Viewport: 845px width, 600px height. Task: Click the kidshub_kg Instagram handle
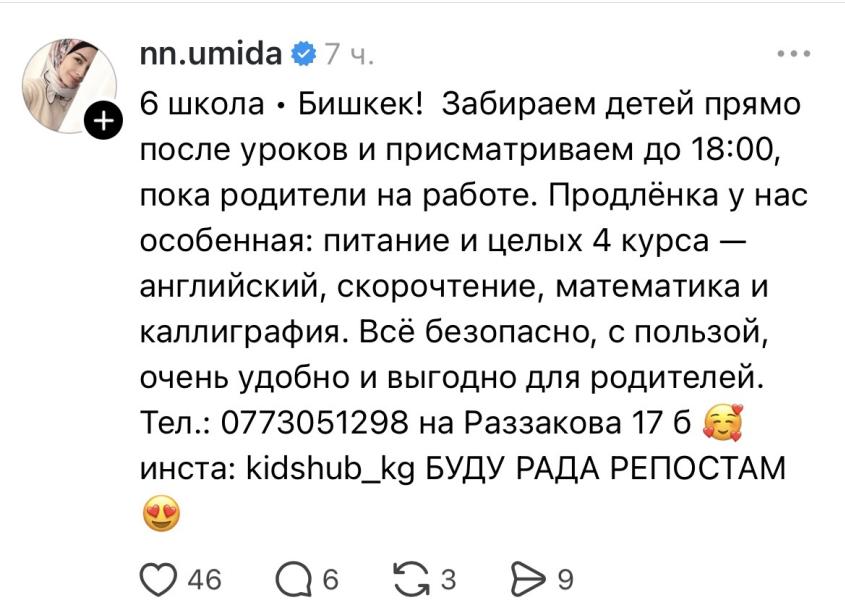[x=331, y=468]
